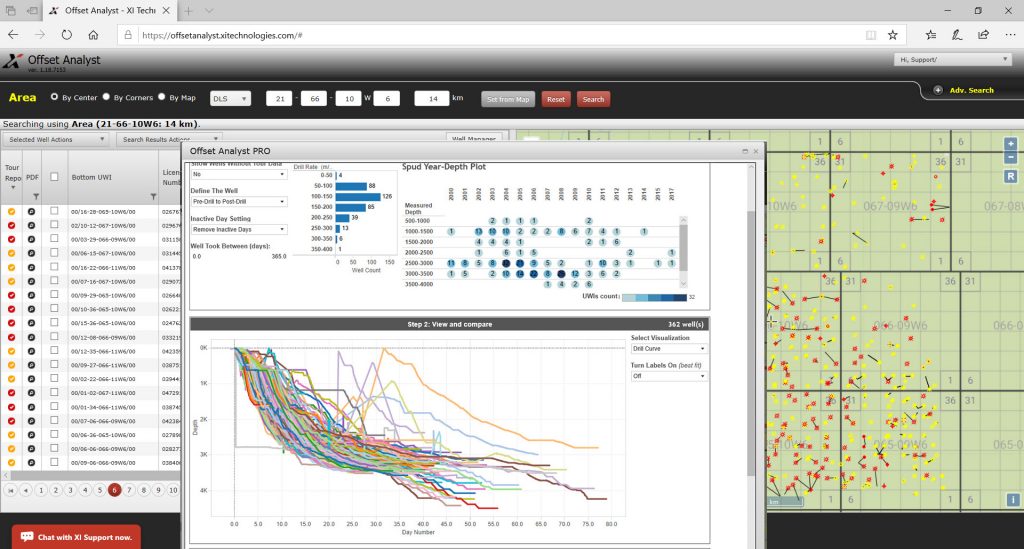Click tour report status icon for 00/10-36-065-10W6/00
1024x549 pixels.
point(11,309)
